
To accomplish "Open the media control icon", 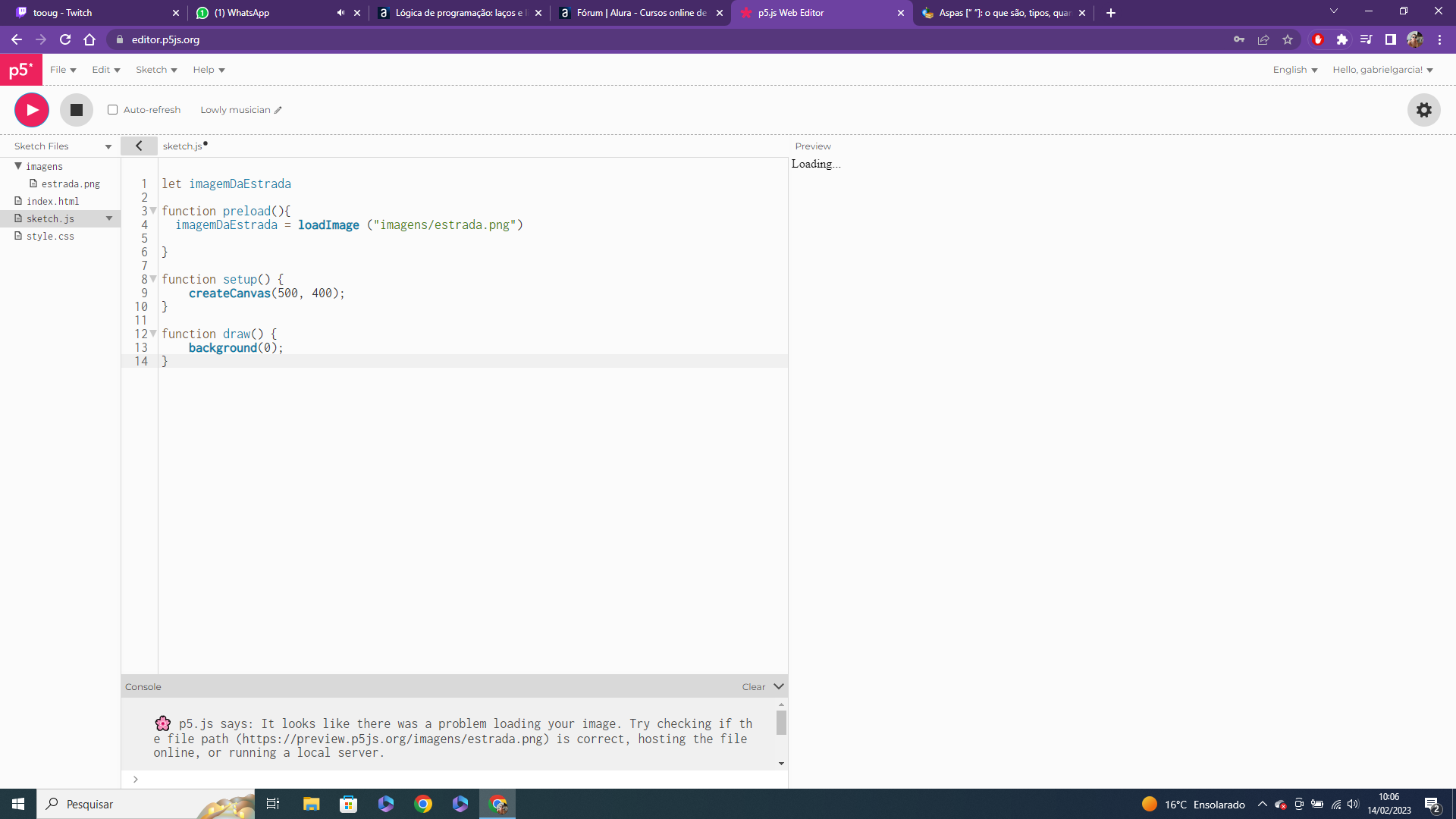I will [x=1367, y=39].
